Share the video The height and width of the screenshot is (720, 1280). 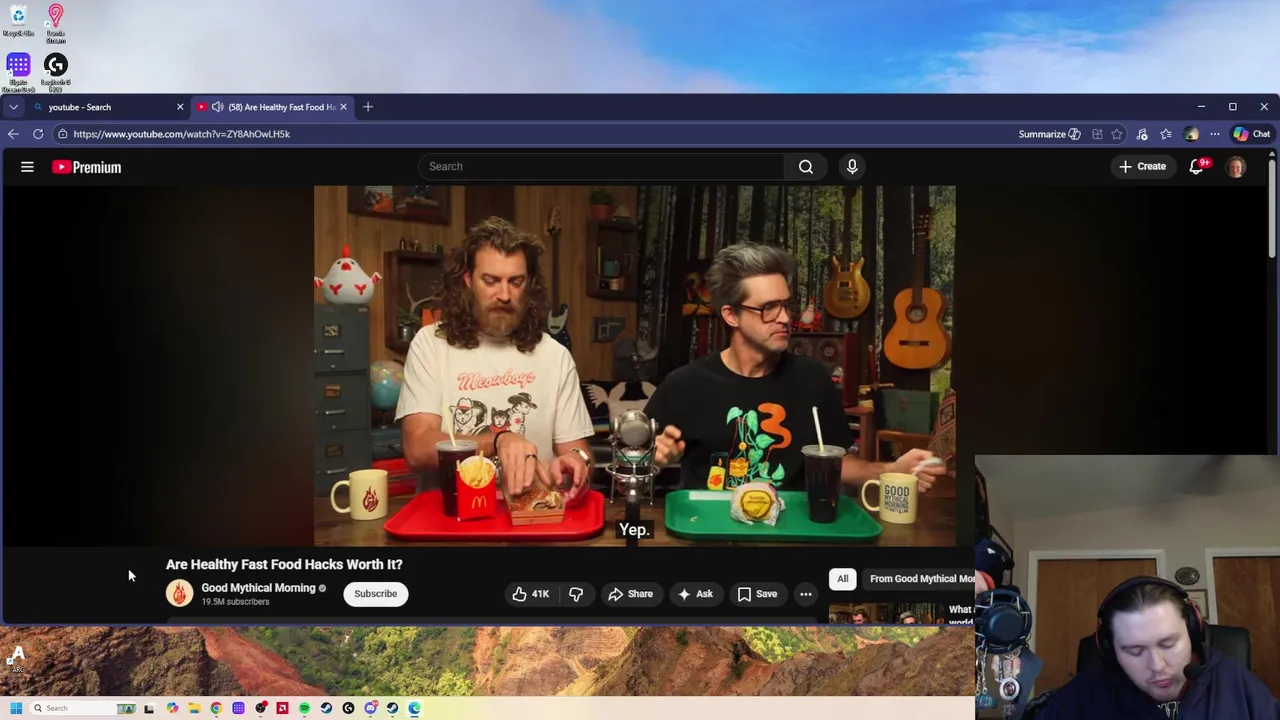[x=631, y=594]
